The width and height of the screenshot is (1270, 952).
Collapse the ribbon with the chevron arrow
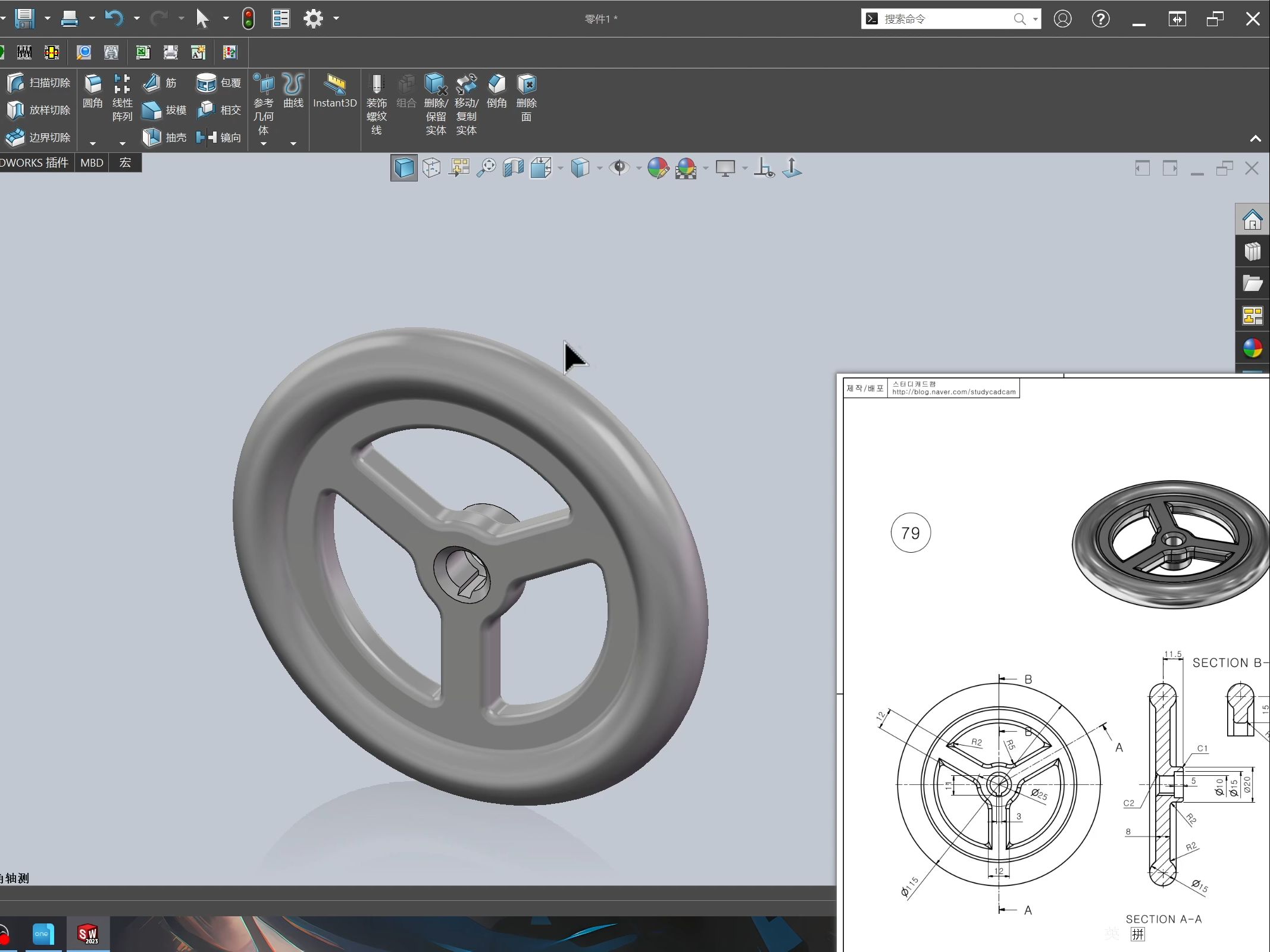coord(1255,139)
